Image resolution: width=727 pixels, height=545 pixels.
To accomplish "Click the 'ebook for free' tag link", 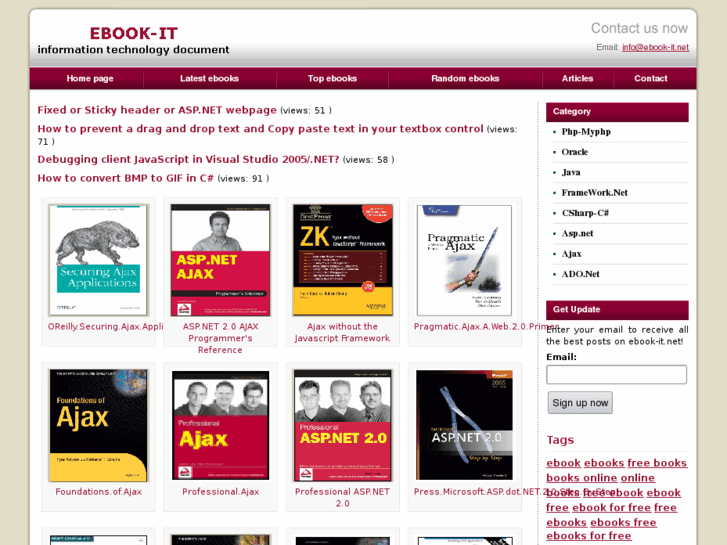I will coord(611,507).
